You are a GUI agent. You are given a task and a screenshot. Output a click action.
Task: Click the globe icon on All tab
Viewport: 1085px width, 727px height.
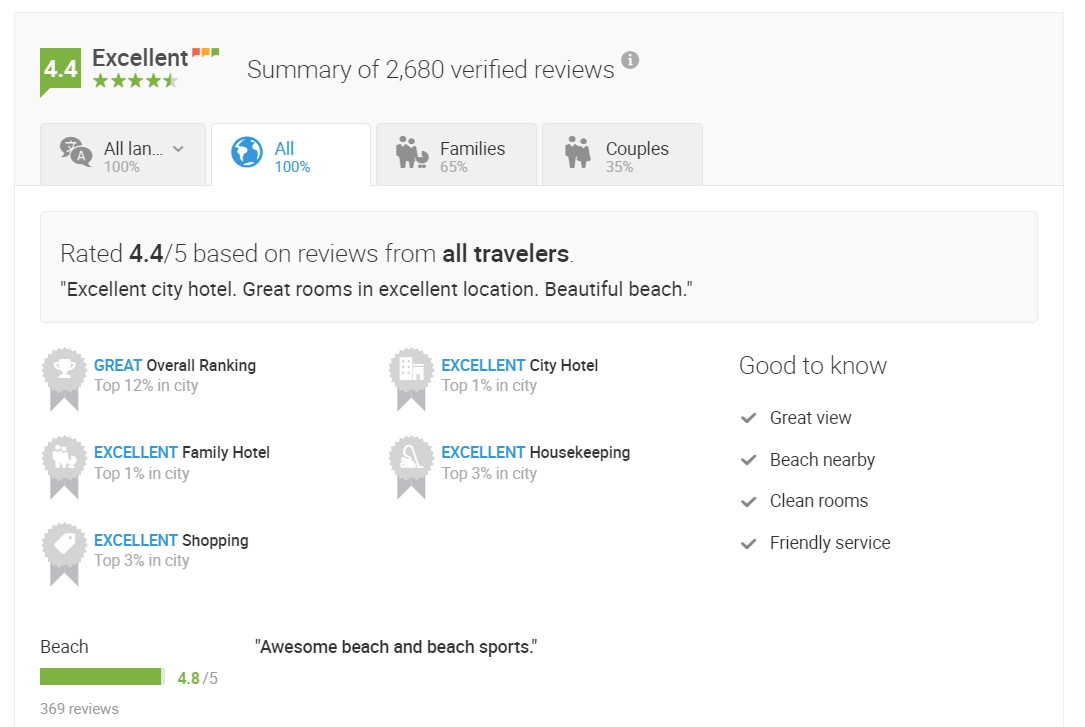(246, 153)
